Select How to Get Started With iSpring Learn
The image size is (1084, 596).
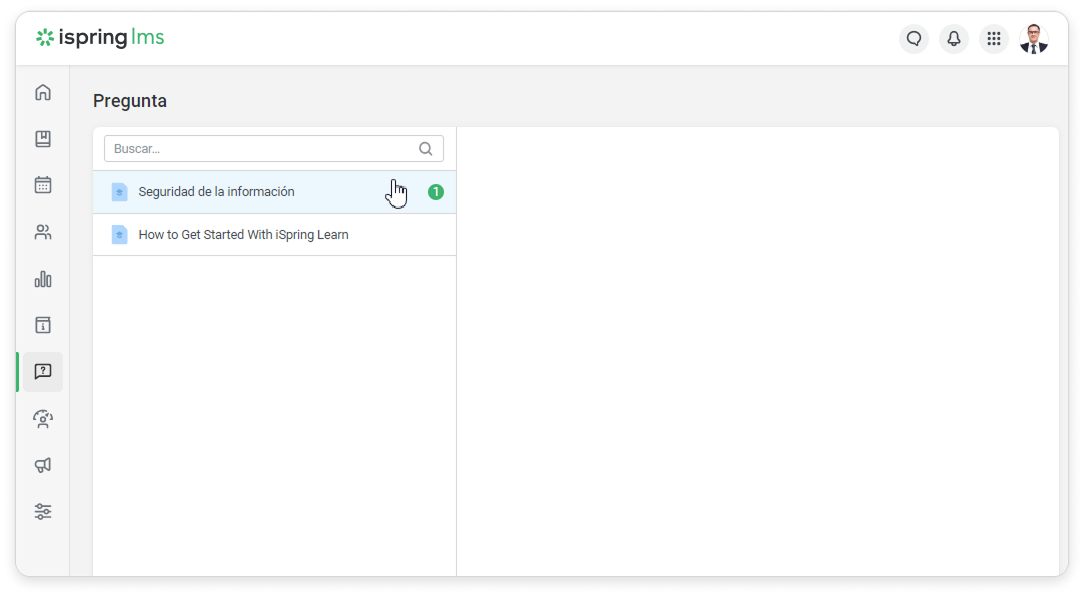click(243, 235)
